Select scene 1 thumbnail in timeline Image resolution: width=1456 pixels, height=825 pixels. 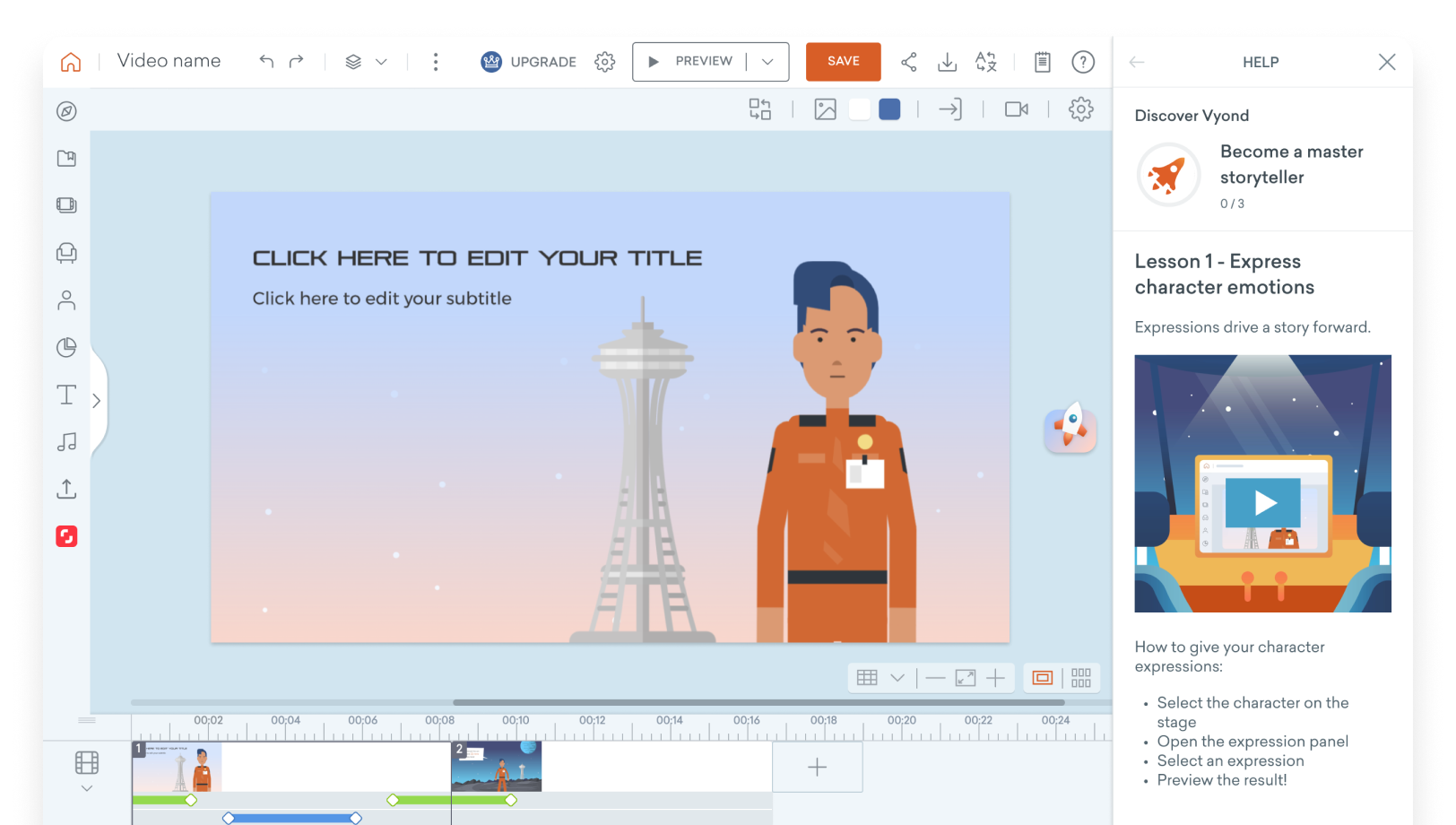pos(177,767)
